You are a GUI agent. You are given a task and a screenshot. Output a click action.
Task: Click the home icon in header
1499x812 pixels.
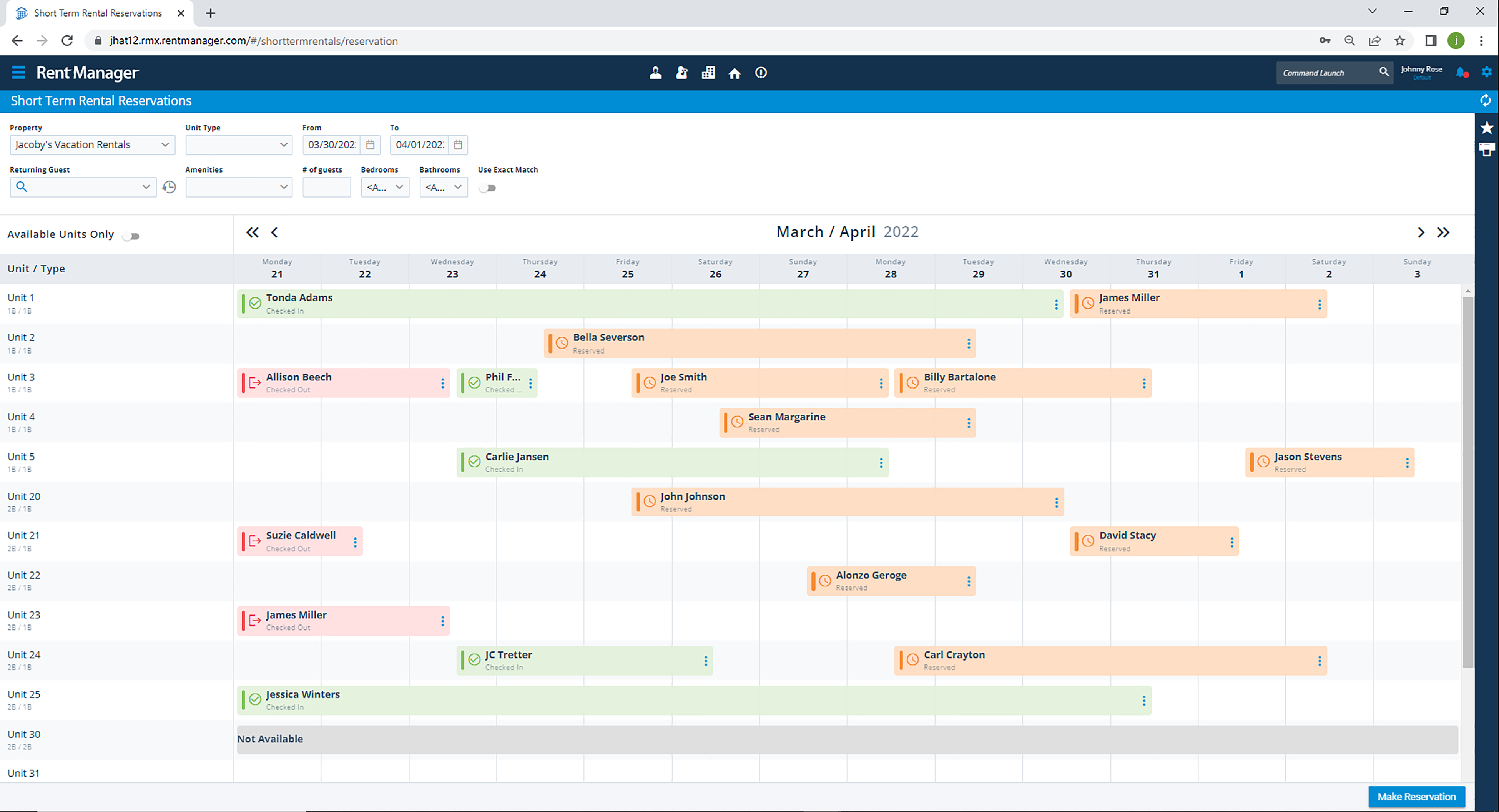(735, 73)
